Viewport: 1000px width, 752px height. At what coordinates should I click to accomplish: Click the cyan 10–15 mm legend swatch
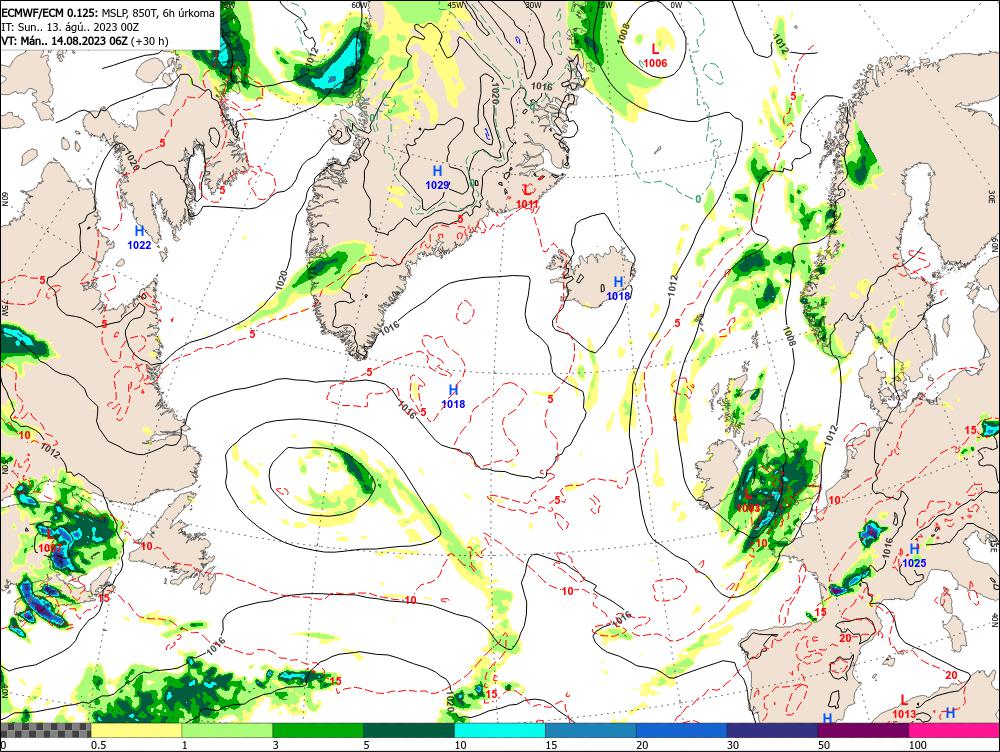point(499,730)
